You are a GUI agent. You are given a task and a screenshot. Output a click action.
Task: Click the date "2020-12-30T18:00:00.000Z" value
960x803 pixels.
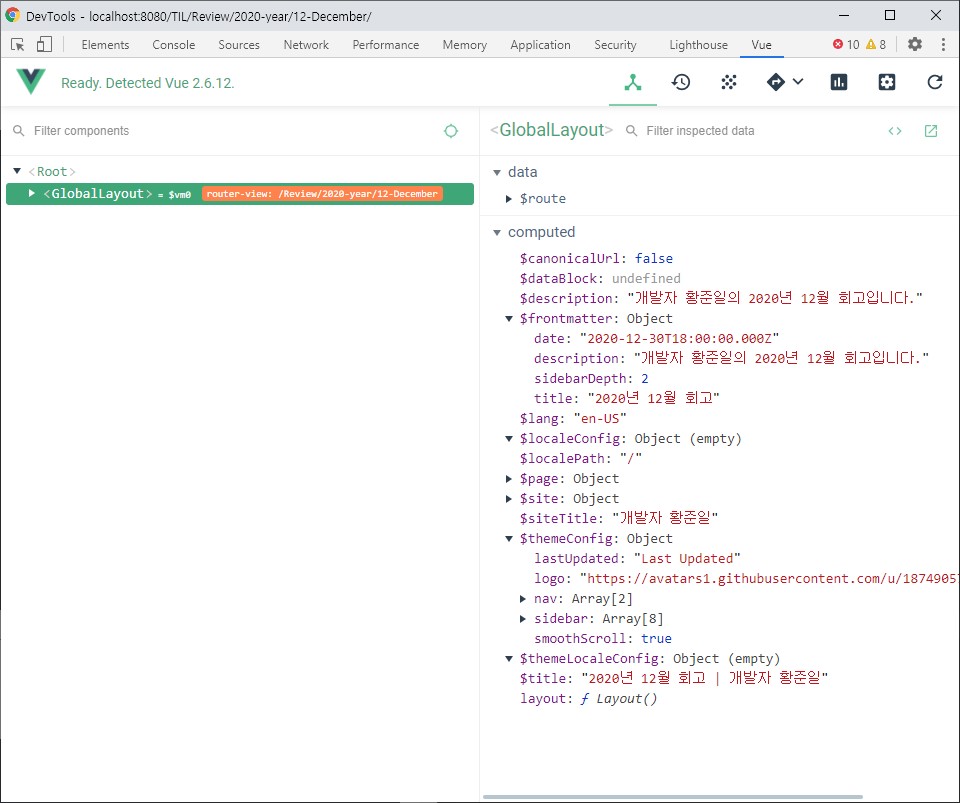(679, 338)
